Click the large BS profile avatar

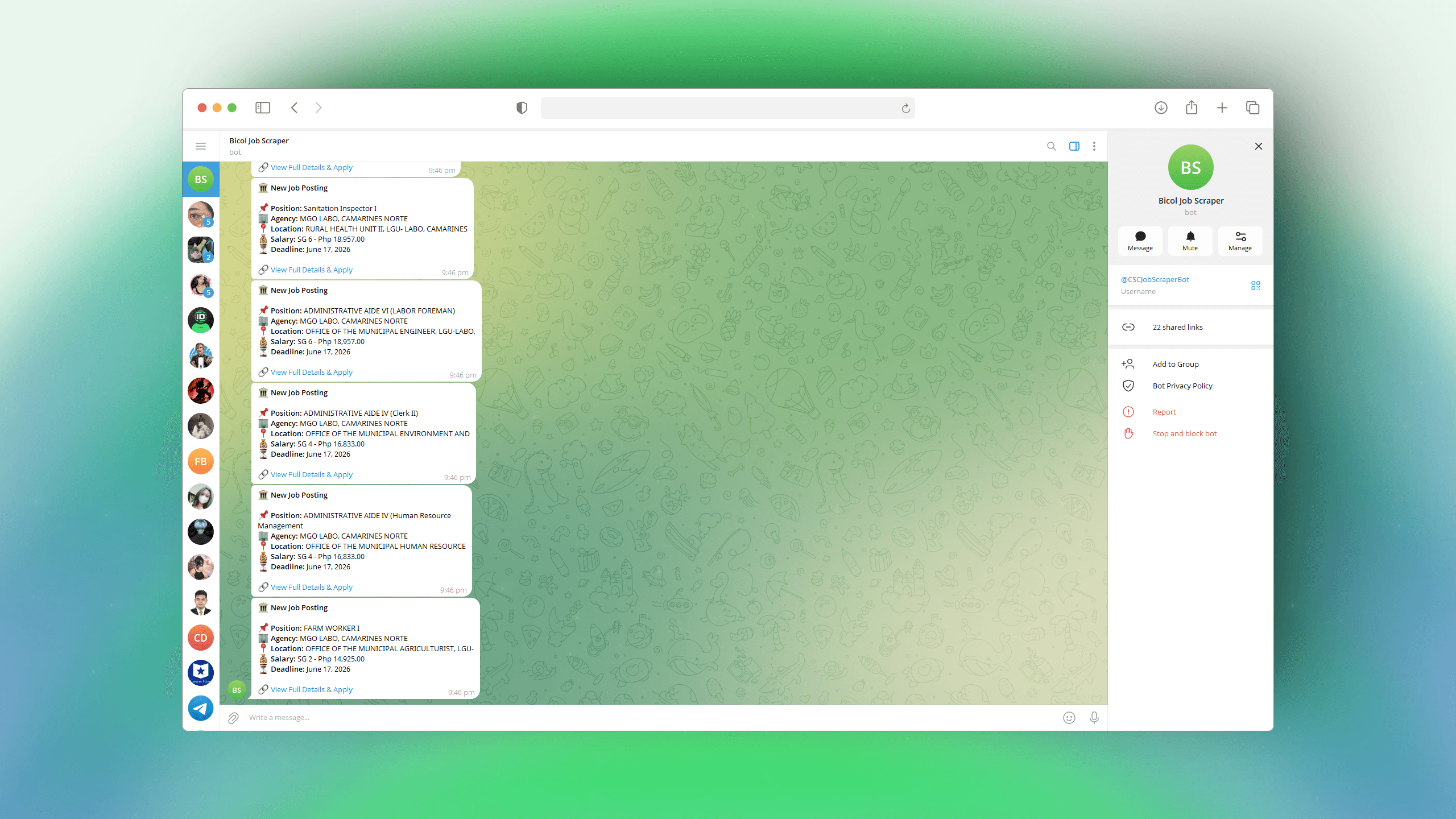1191,167
